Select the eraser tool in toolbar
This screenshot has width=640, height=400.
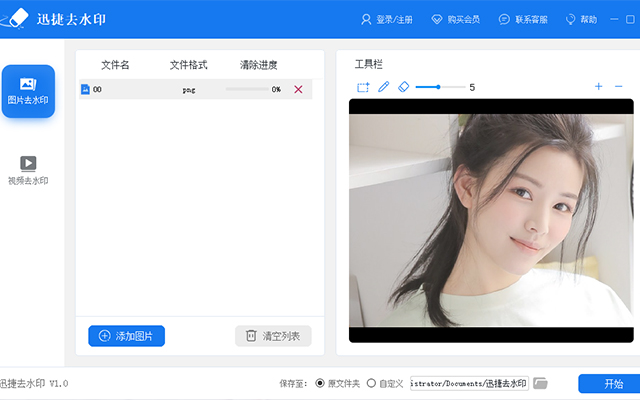[403, 87]
